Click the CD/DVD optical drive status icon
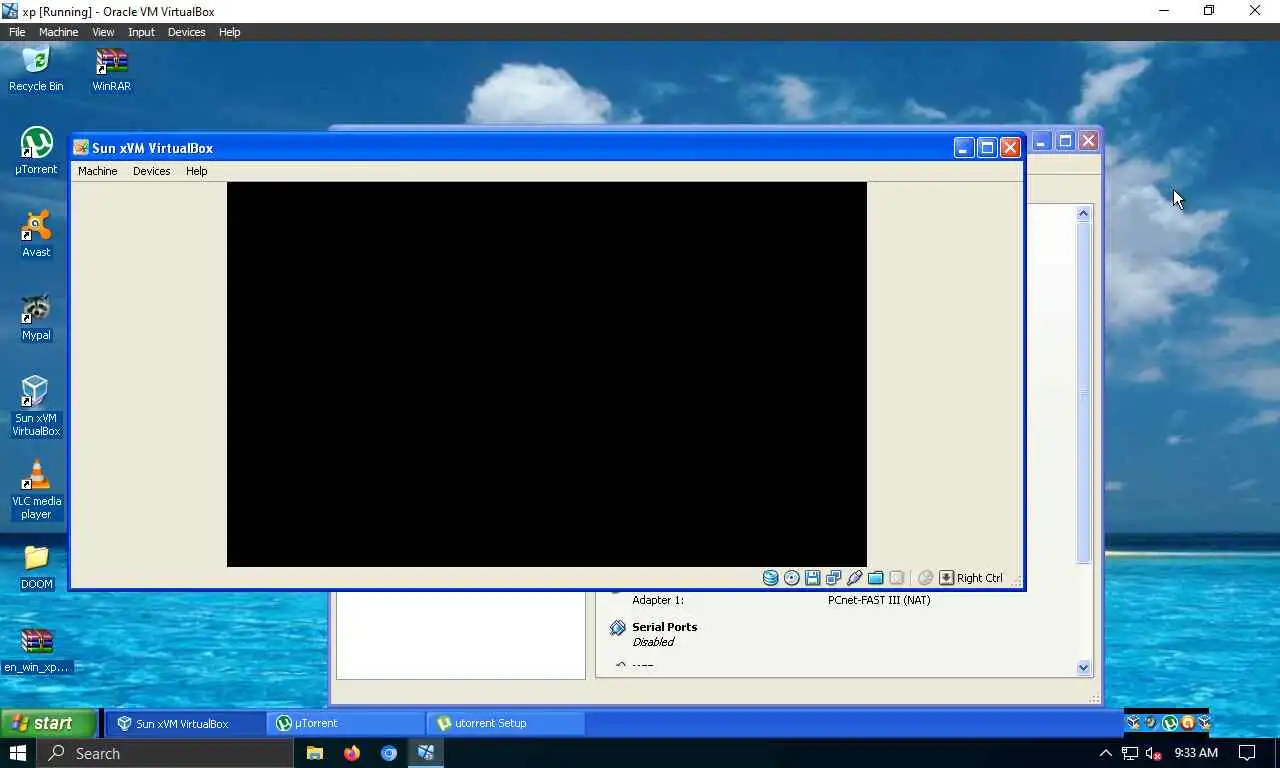Image resolution: width=1280 pixels, height=768 pixels. (x=791, y=578)
